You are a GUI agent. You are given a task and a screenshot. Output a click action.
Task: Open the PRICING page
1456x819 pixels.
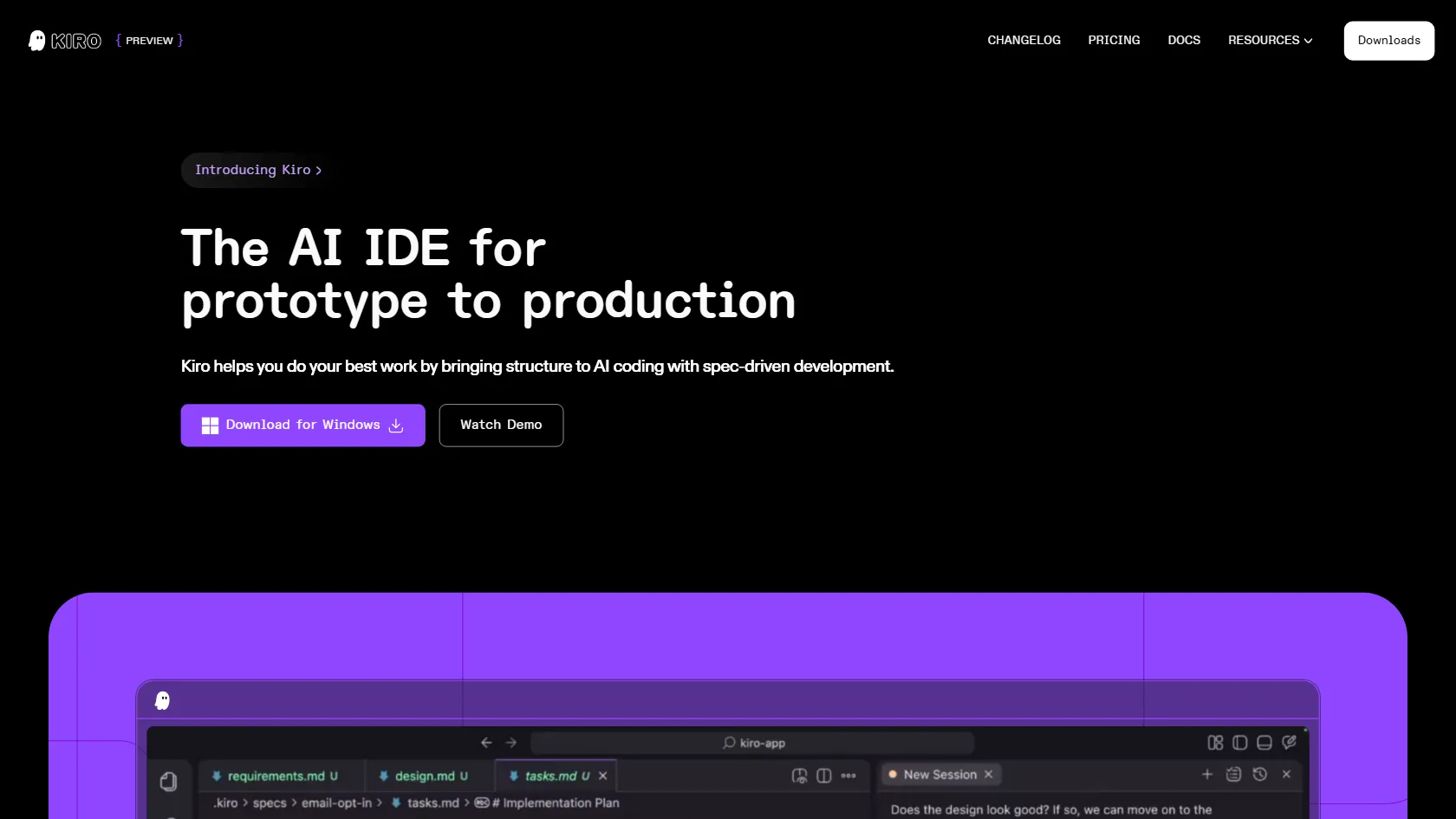[1114, 41]
